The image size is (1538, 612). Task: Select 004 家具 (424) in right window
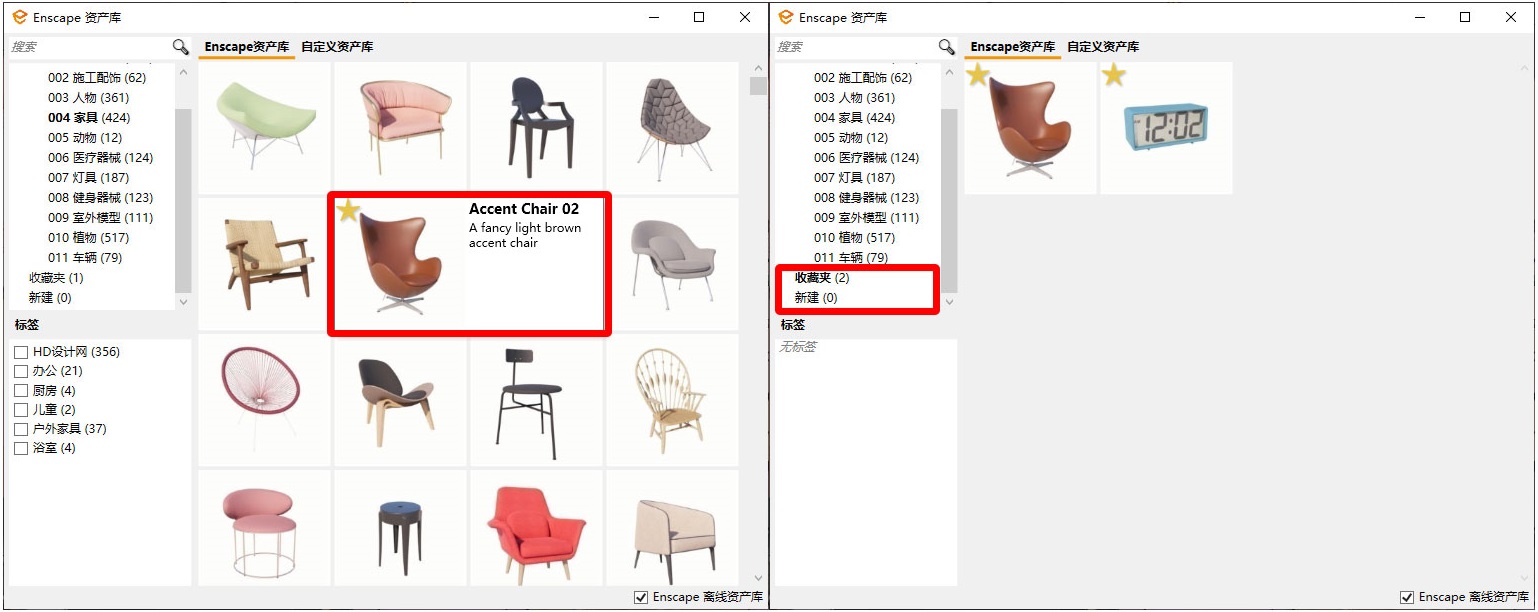(854, 118)
